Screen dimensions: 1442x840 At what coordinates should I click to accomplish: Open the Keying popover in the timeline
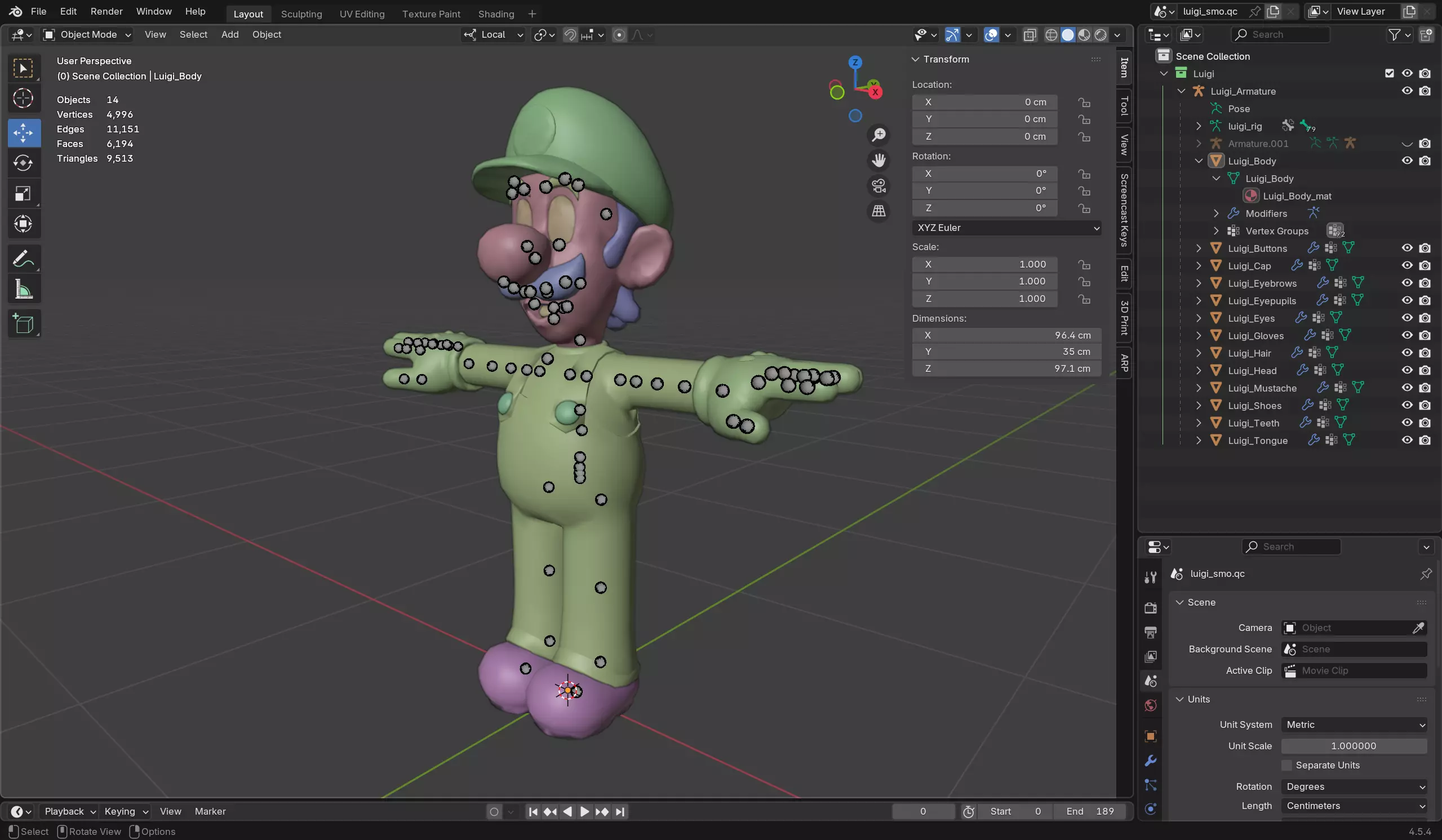pos(125,811)
